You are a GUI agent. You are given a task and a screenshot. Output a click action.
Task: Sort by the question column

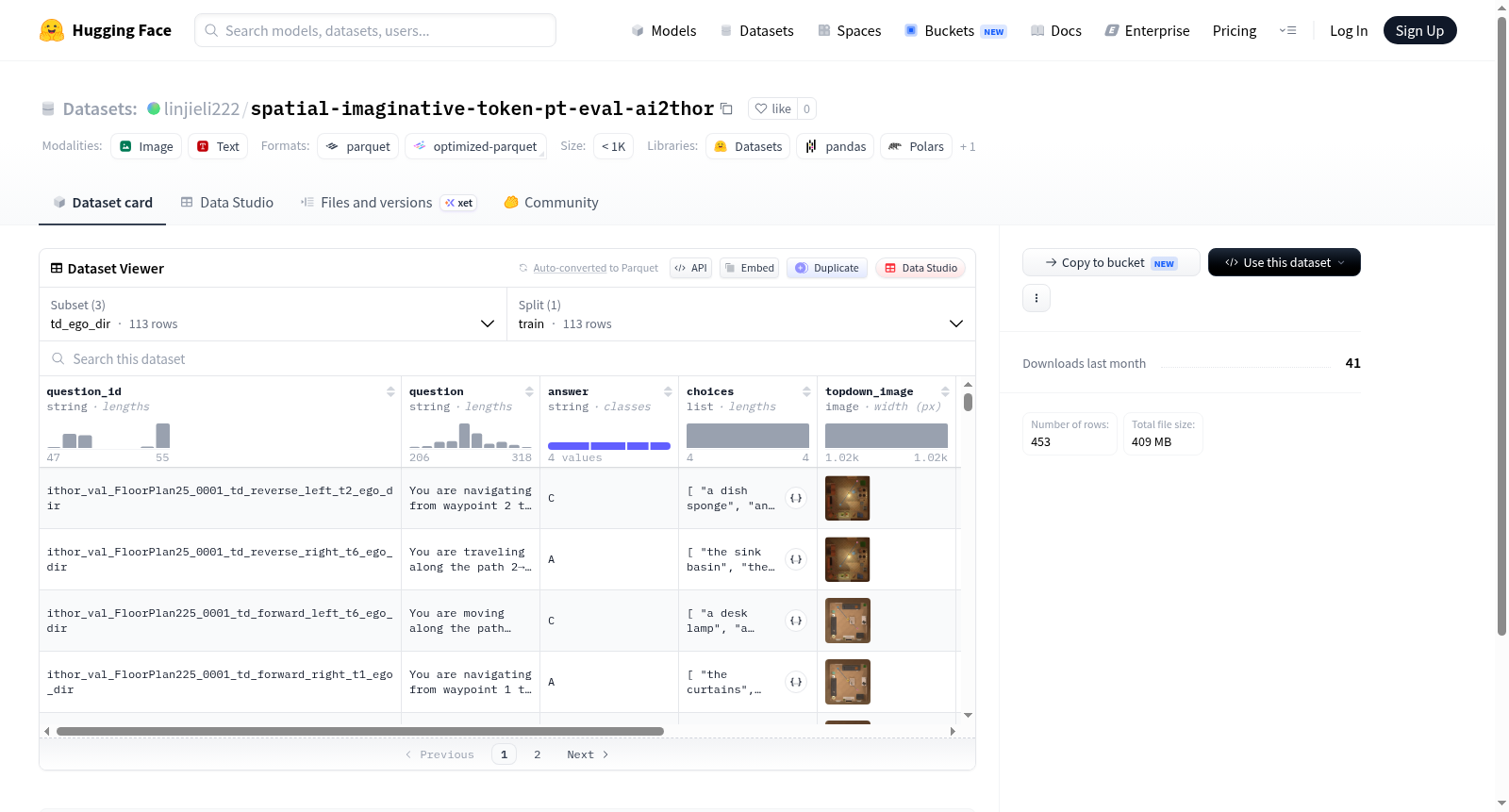tap(529, 391)
